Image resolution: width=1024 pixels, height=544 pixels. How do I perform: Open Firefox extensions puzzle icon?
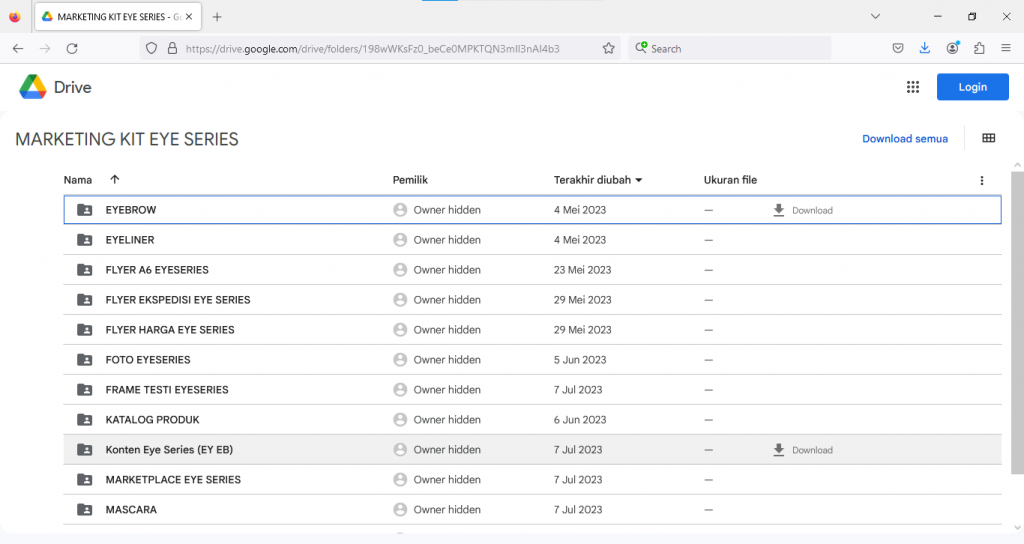click(x=979, y=48)
